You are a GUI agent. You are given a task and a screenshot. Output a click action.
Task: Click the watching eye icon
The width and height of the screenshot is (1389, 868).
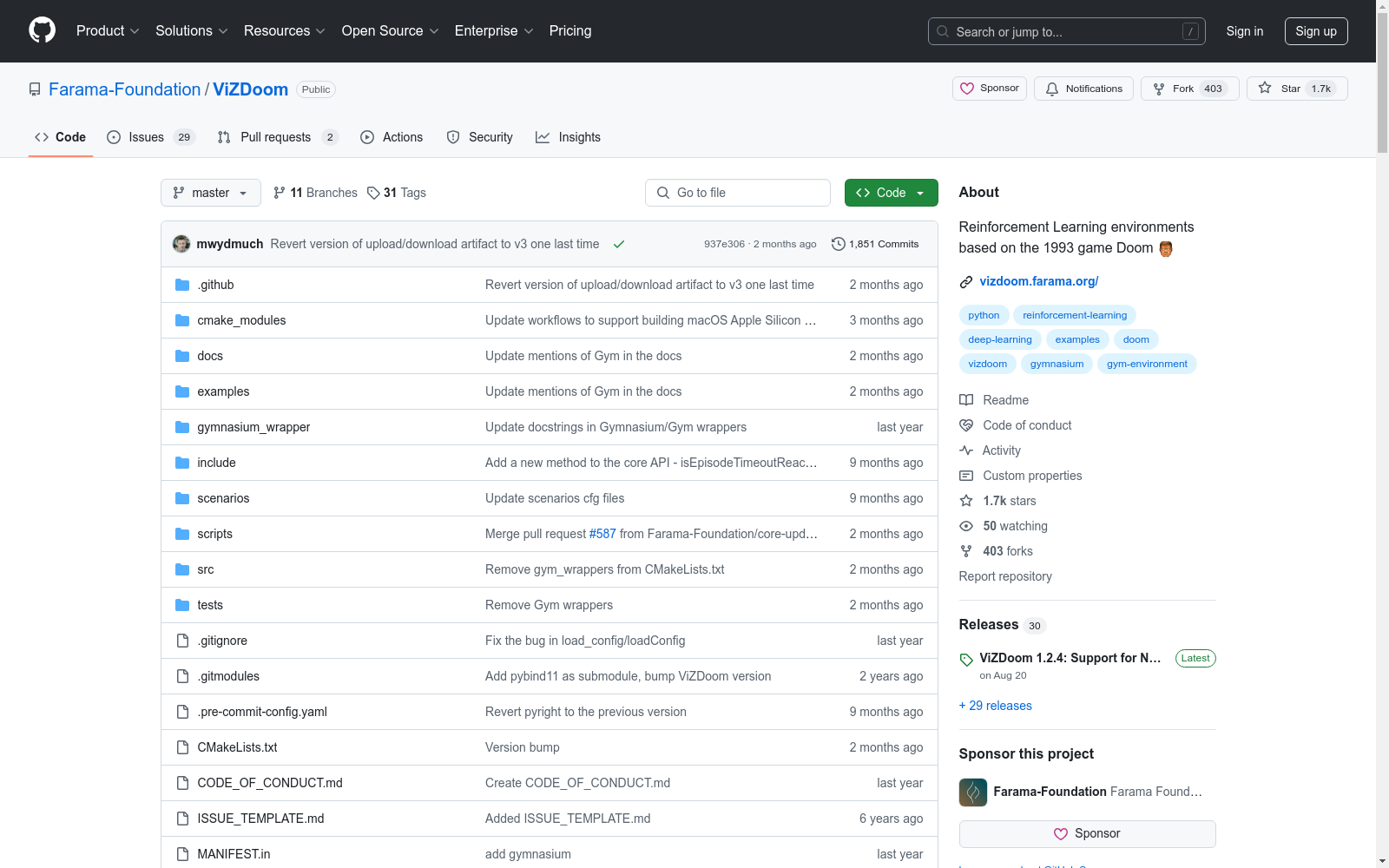pyautogui.click(x=966, y=526)
